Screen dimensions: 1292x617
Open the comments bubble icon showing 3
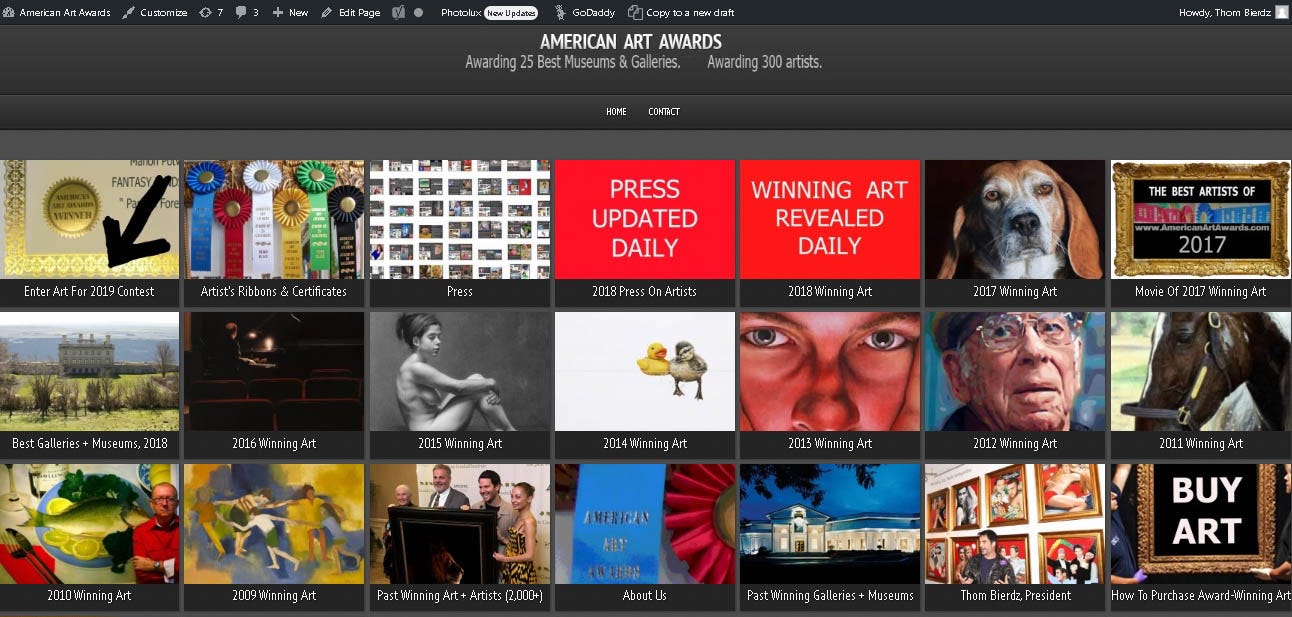247,12
